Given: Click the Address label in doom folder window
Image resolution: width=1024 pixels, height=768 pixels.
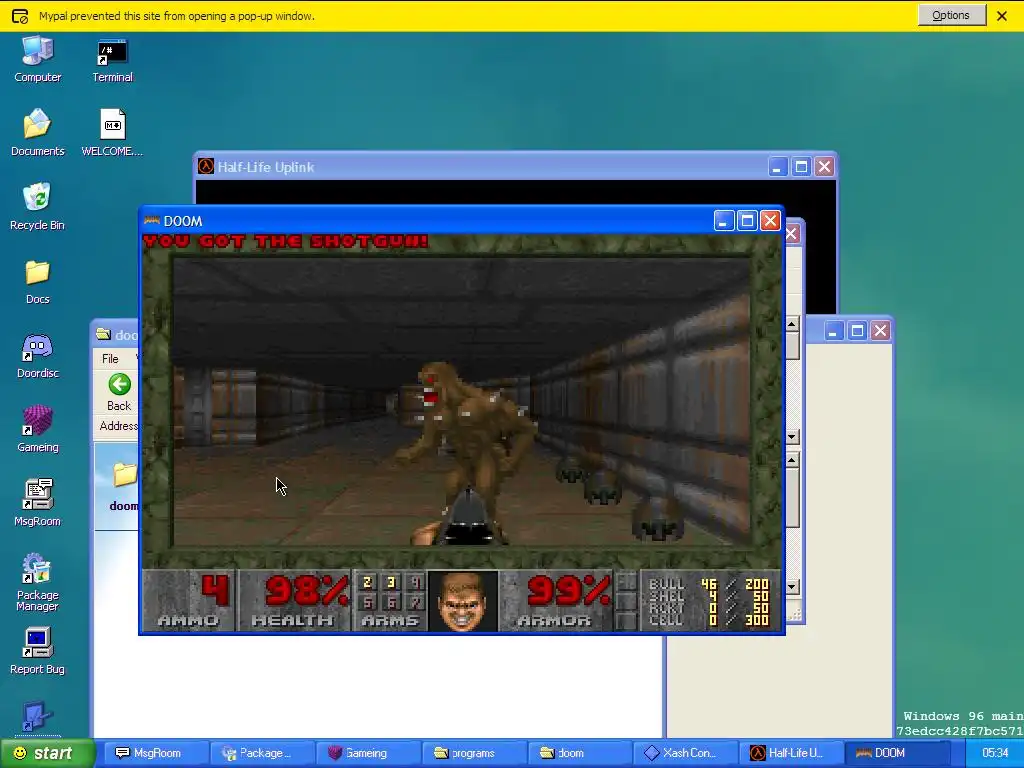Looking at the screenshot, I should [118, 426].
